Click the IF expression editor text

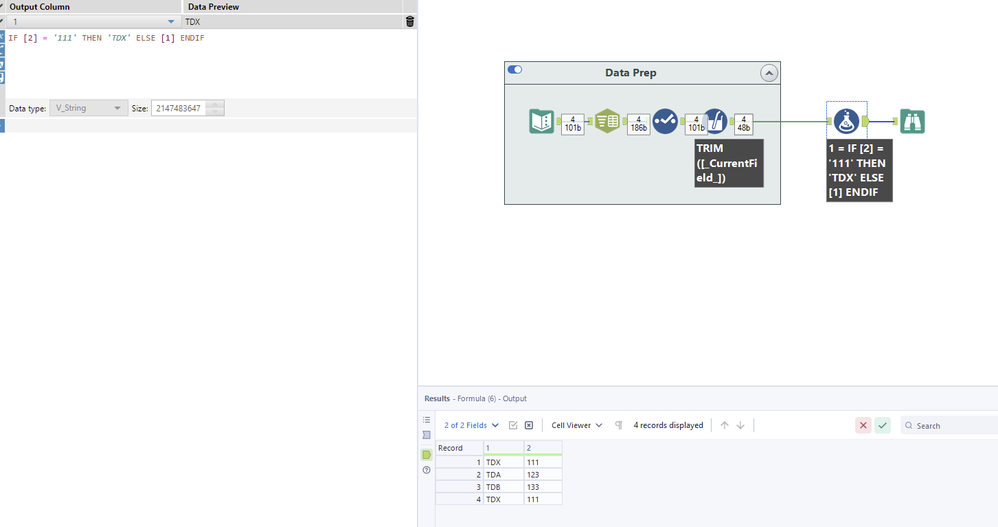pyautogui.click(x=106, y=38)
